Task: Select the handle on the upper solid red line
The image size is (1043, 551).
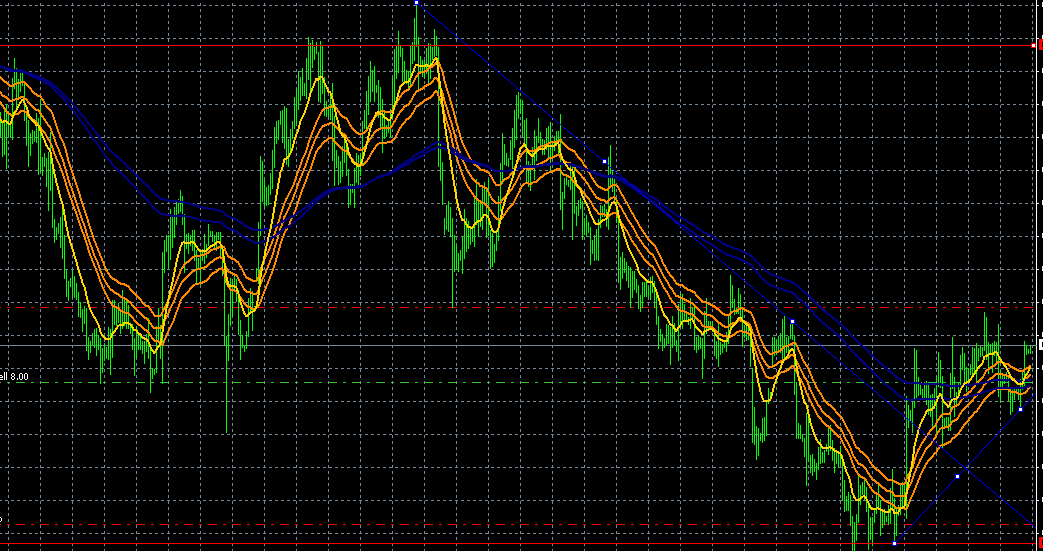Action: pos(1033,45)
